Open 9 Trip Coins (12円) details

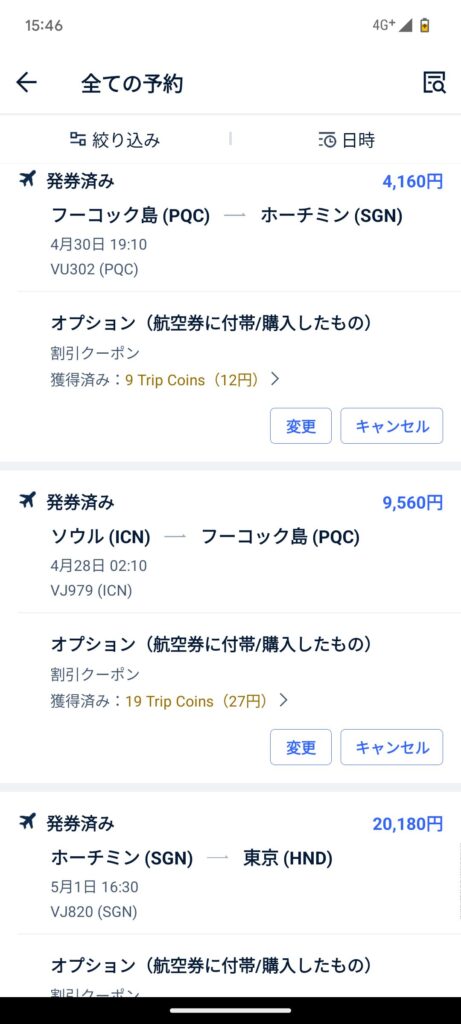(x=192, y=379)
